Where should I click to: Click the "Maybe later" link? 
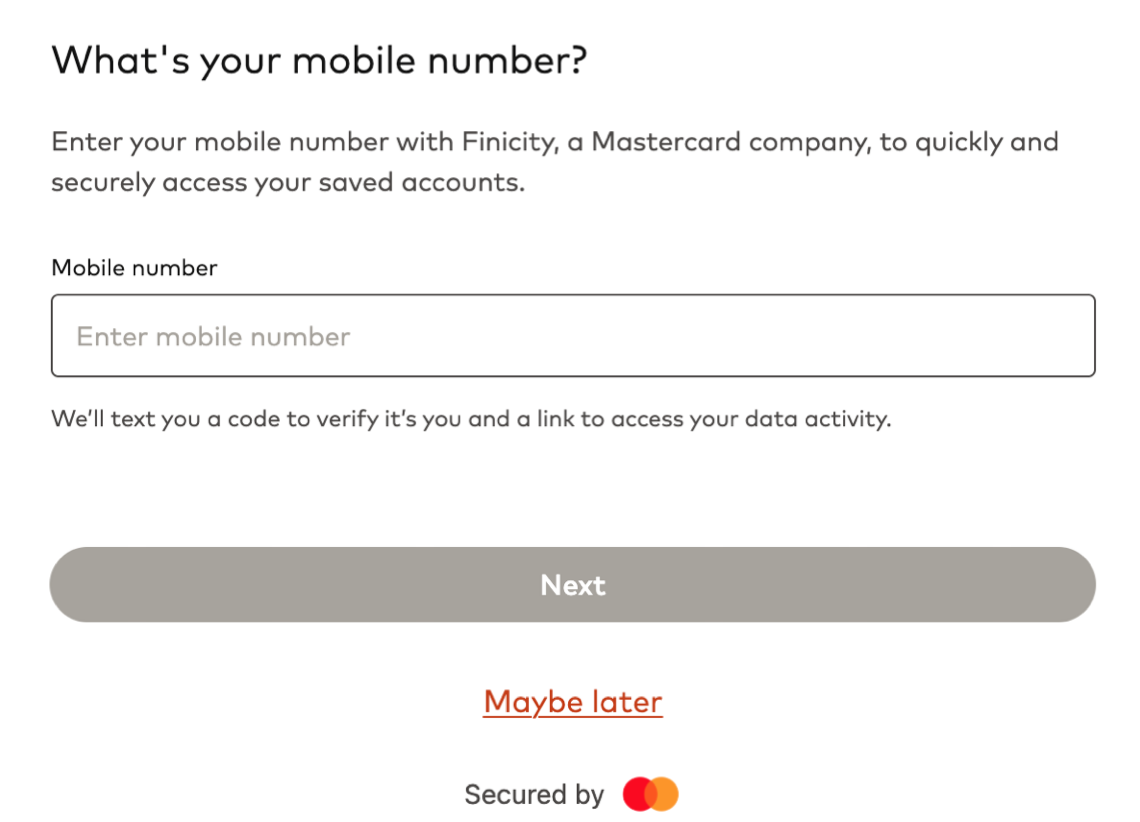click(573, 702)
